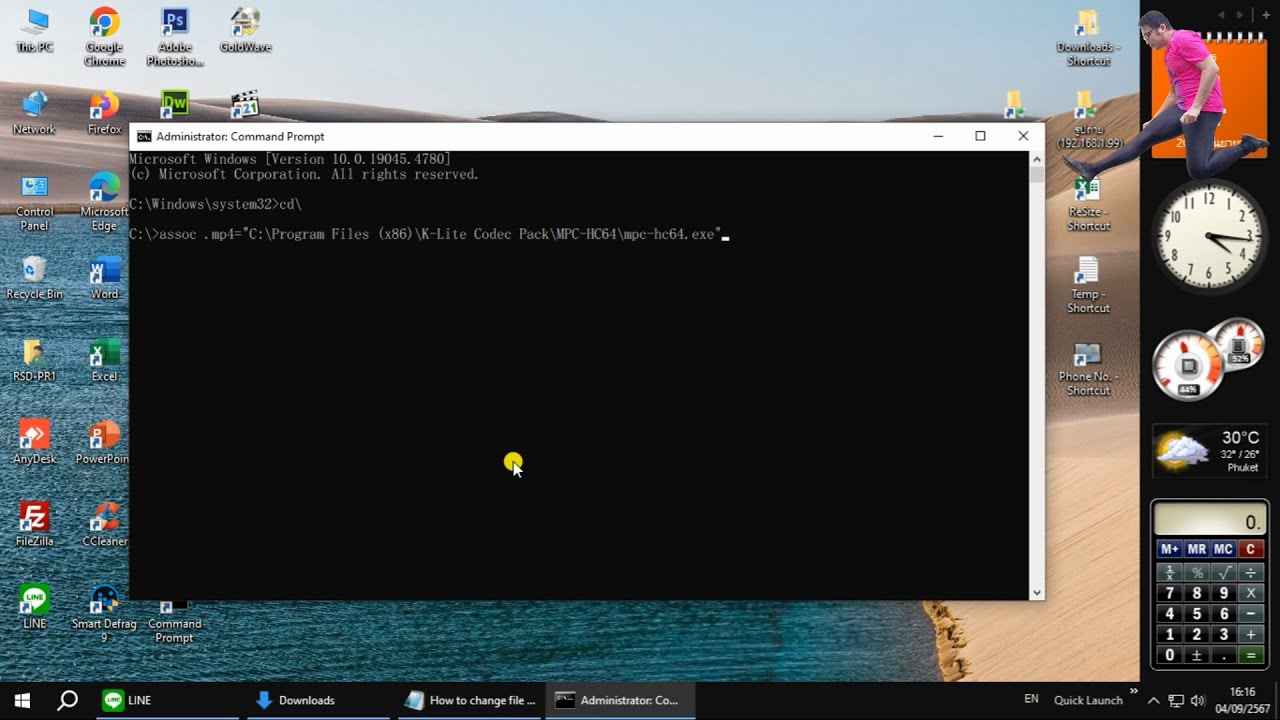Launch Word from desktop

pos(104,277)
